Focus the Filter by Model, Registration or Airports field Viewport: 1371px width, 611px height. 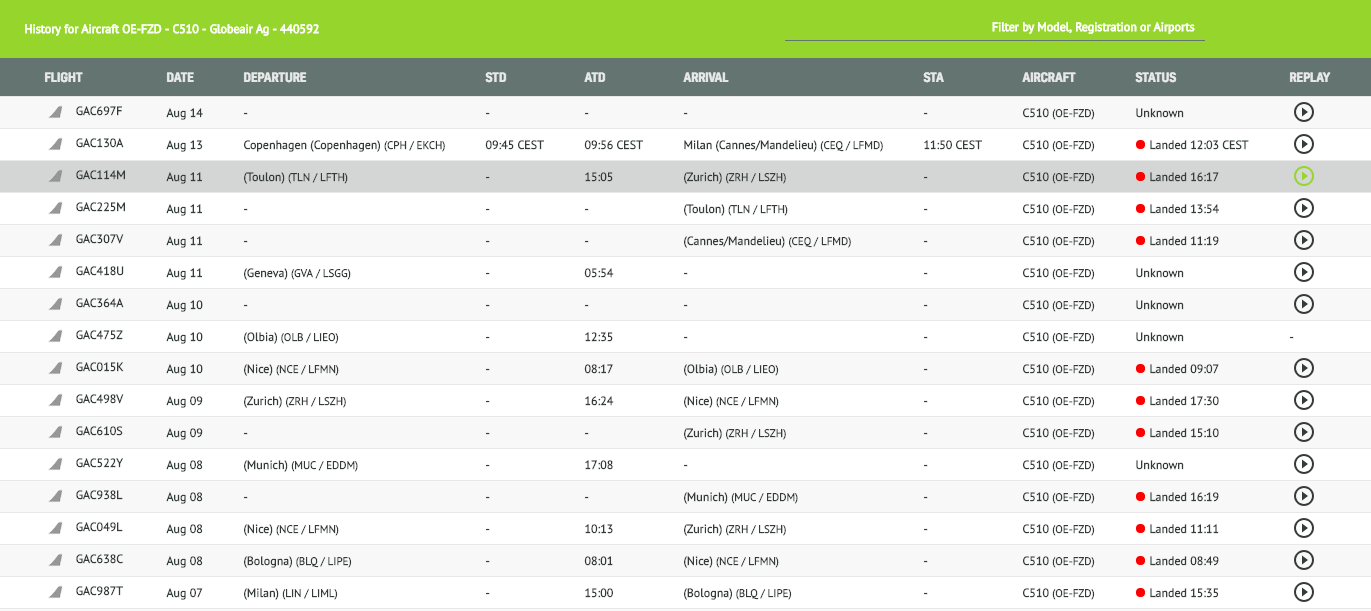pyautogui.click(x=995, y=28)
